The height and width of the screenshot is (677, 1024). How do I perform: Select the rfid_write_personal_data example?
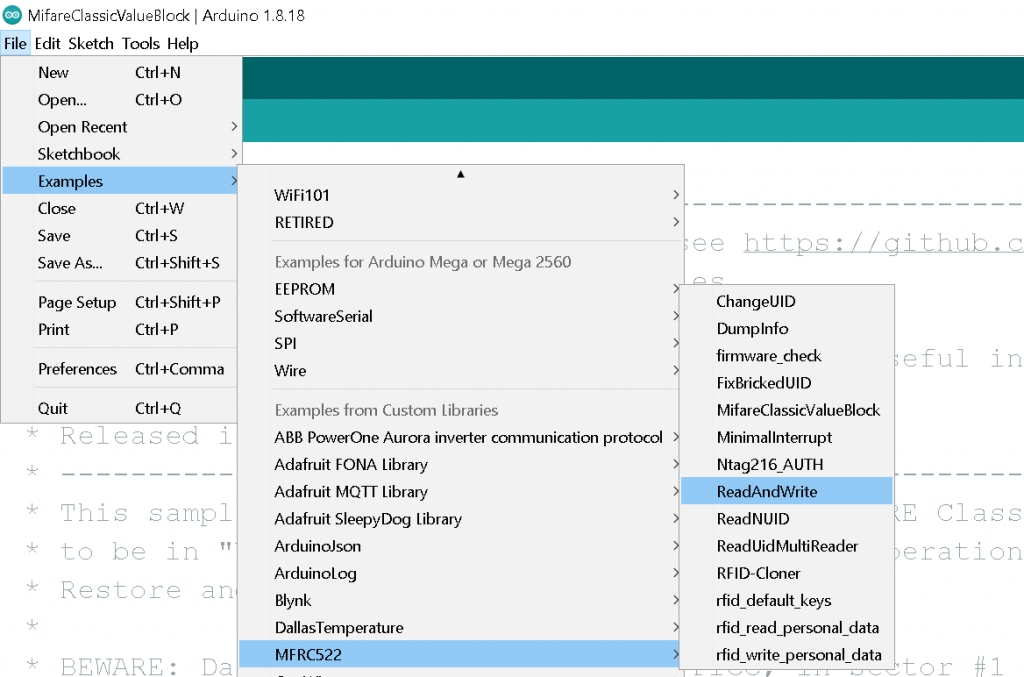click(798, 655)
